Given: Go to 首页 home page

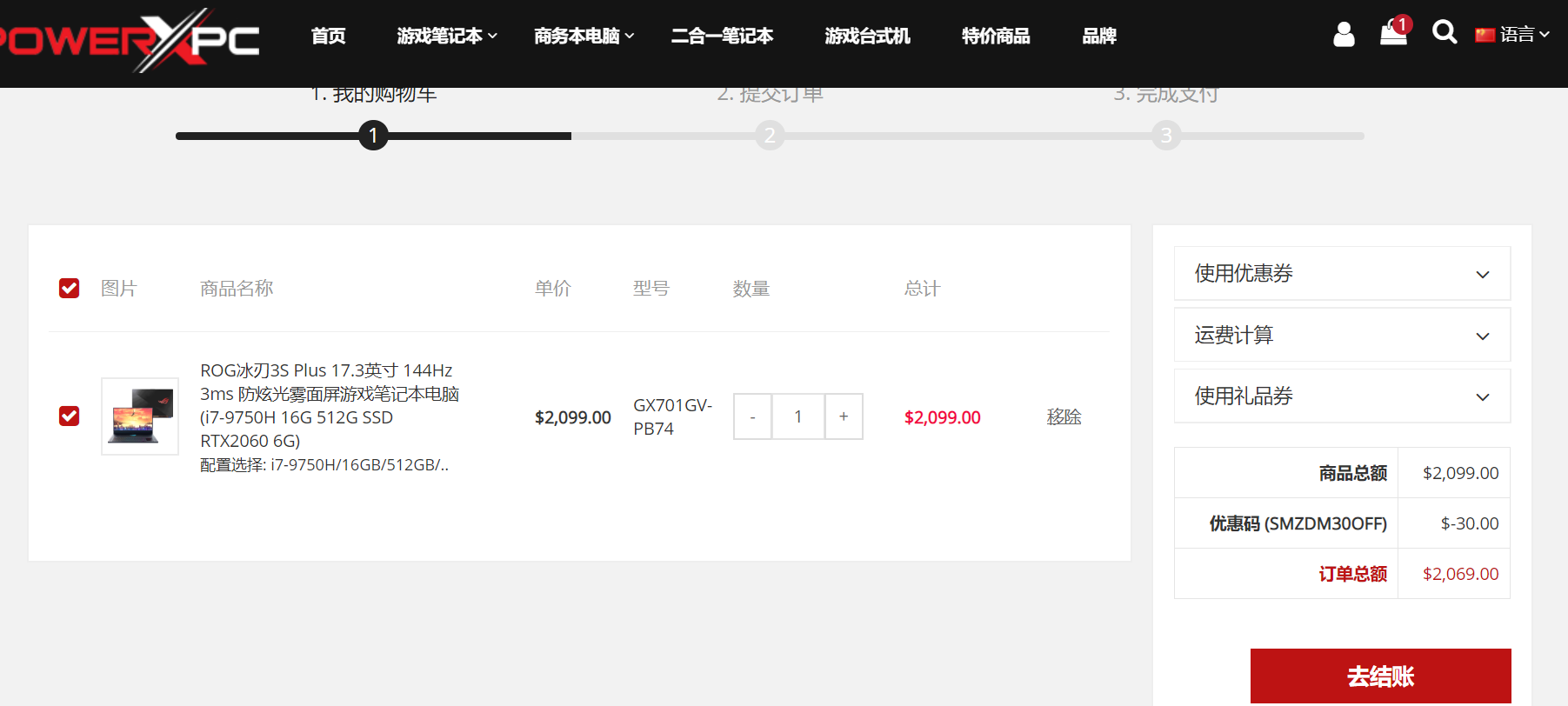Looking at the screenshot, I should click(329, 36).
